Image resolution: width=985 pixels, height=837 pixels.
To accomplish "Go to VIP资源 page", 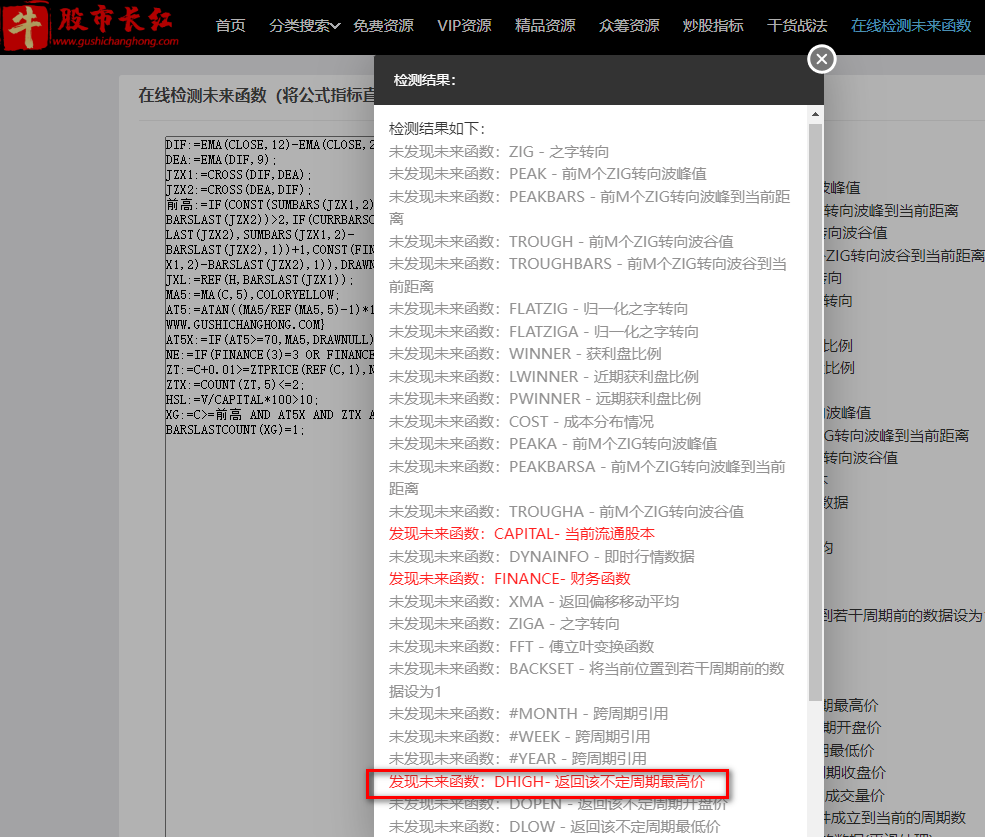I will coord(464,26).
